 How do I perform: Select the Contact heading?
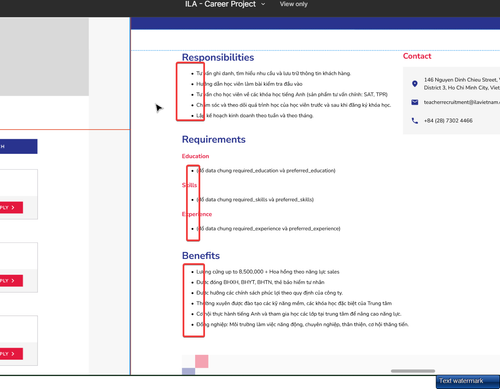coord(417,56)
